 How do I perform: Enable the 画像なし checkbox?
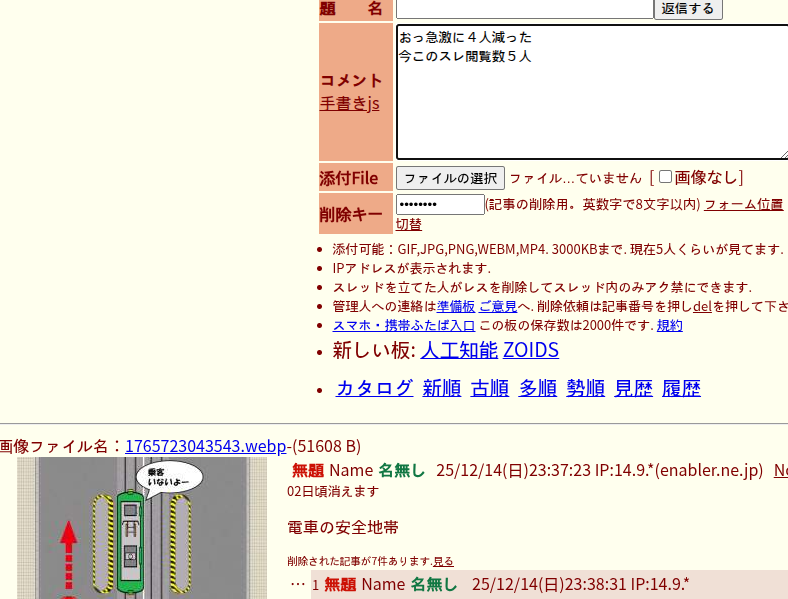point(665,177)
